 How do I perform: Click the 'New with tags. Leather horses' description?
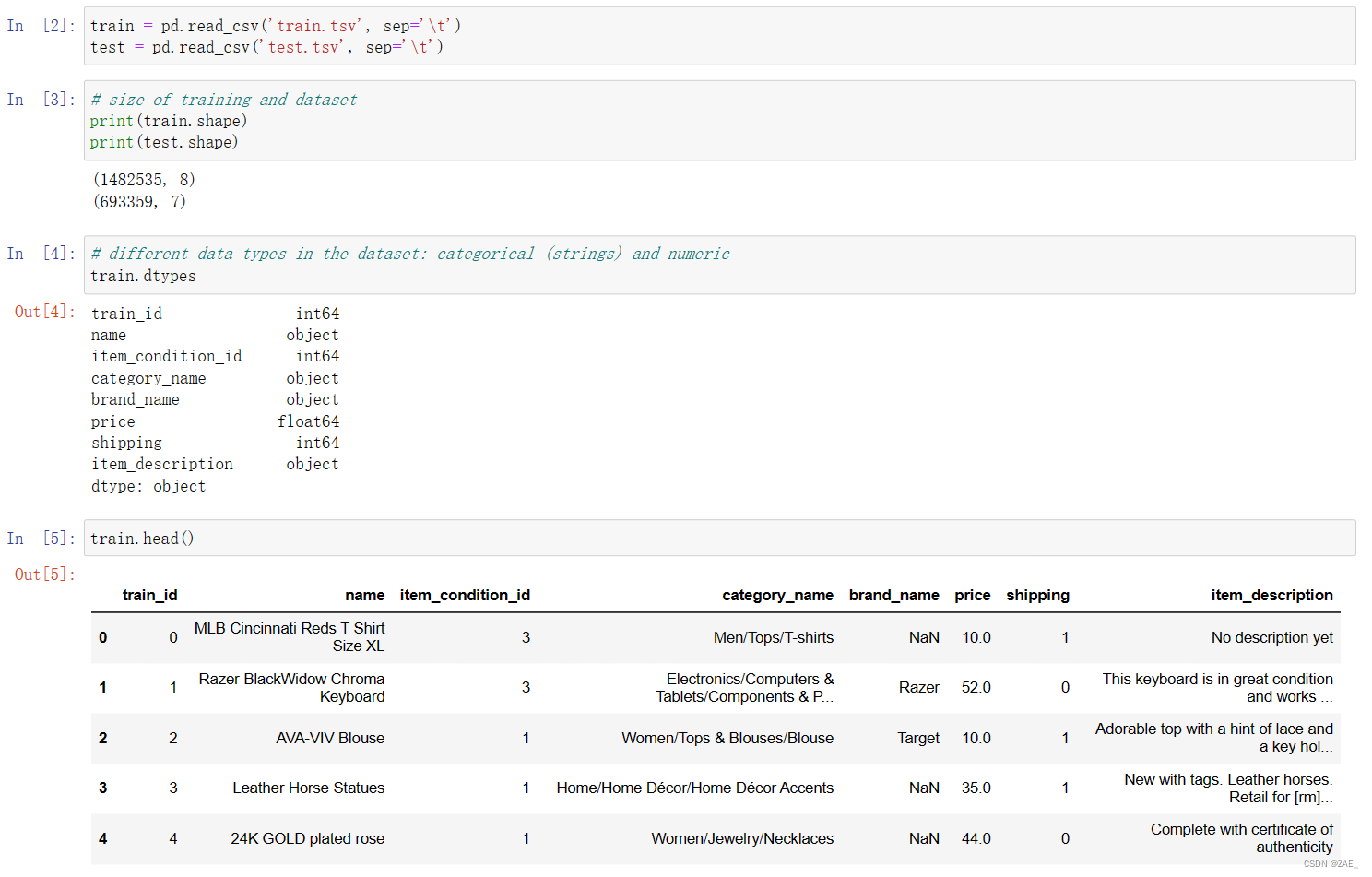[x=1229, y=788]
